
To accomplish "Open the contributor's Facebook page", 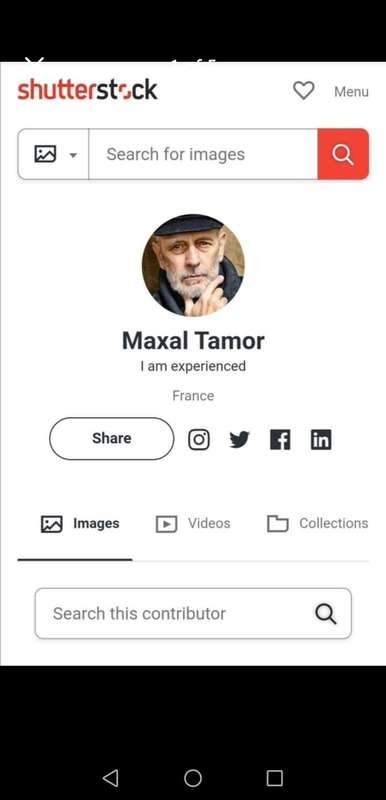I will coord(280,439).
